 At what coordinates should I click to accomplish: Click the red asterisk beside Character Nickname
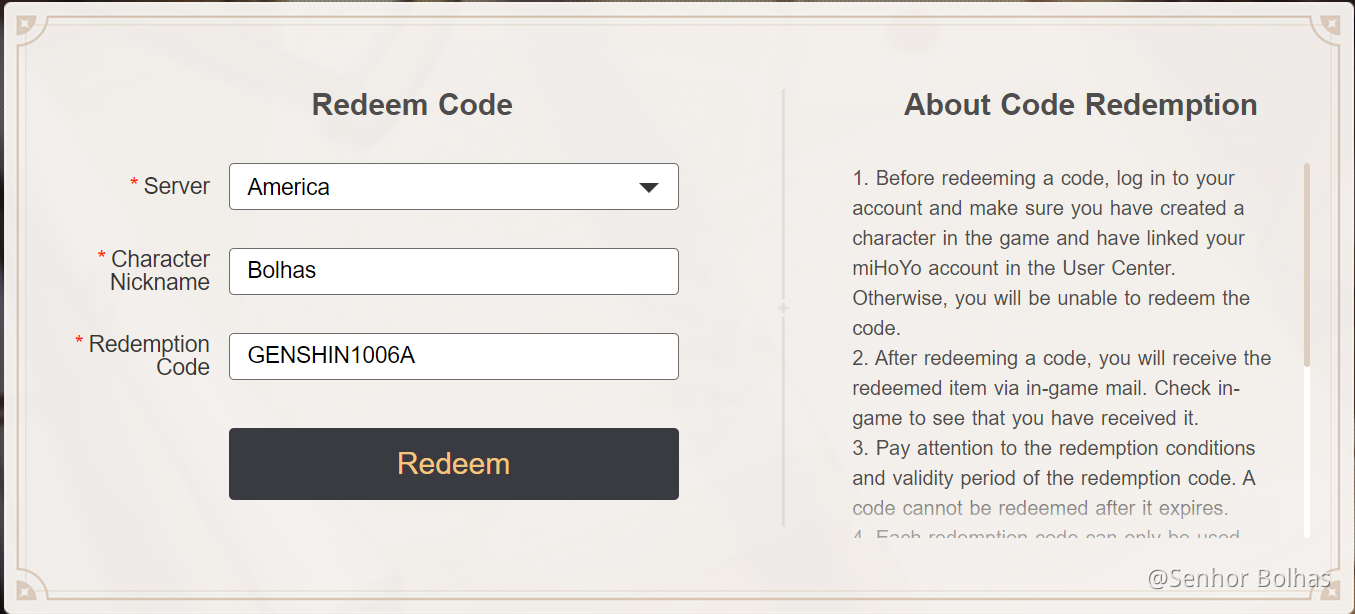point(100,252)
